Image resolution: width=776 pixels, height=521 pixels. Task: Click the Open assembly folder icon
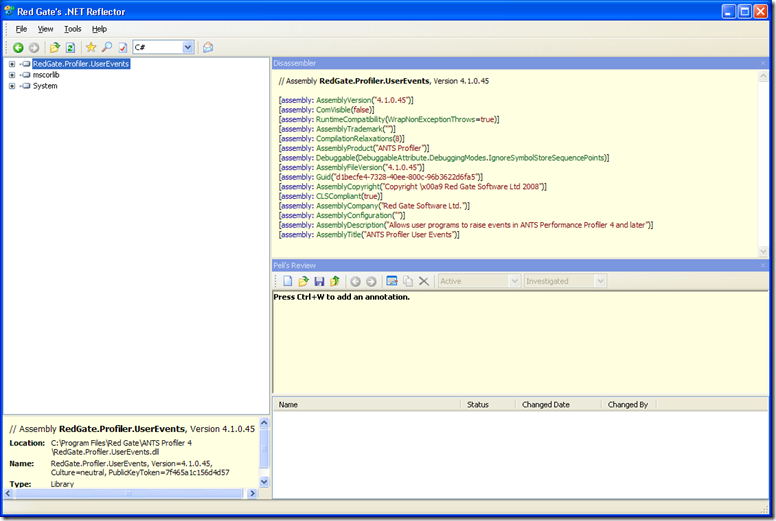54,47
